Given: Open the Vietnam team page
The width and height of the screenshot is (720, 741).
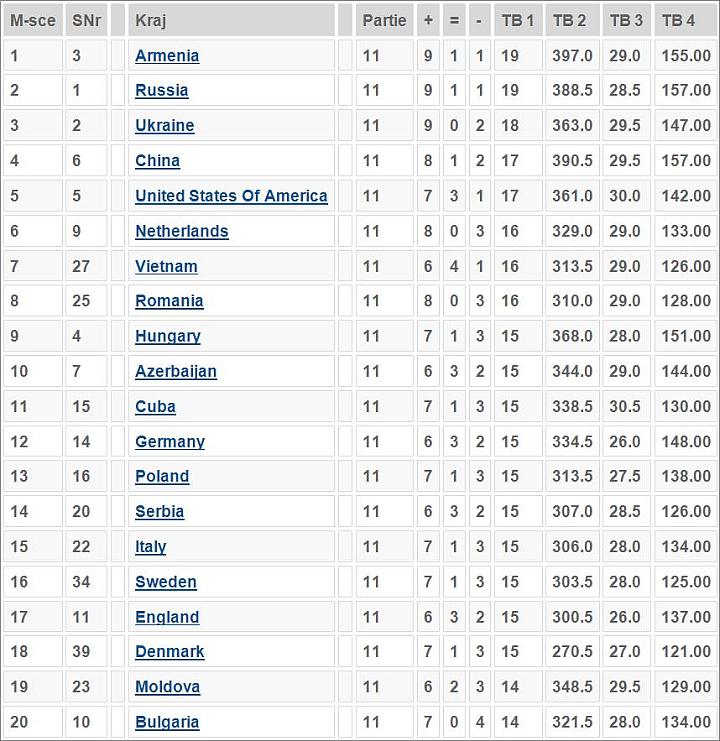Looking at the screenshot, I should click(x=166, y=266).
